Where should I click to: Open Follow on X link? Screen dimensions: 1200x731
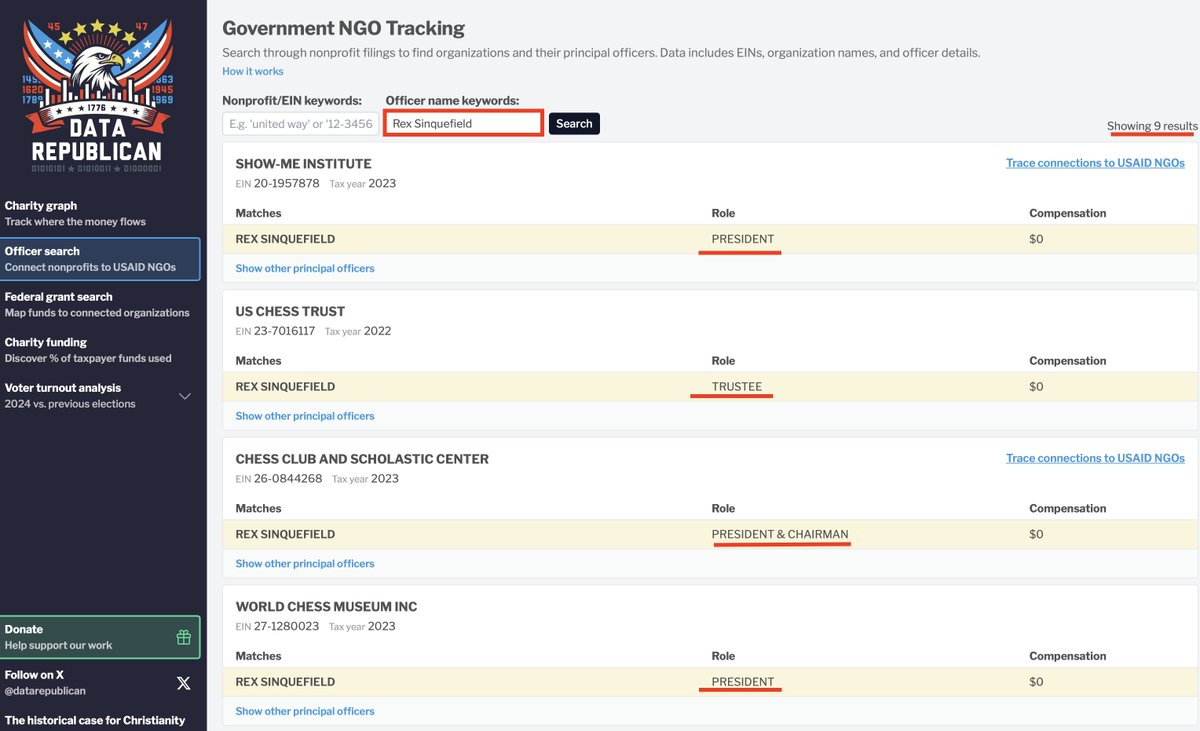[100, 683]
